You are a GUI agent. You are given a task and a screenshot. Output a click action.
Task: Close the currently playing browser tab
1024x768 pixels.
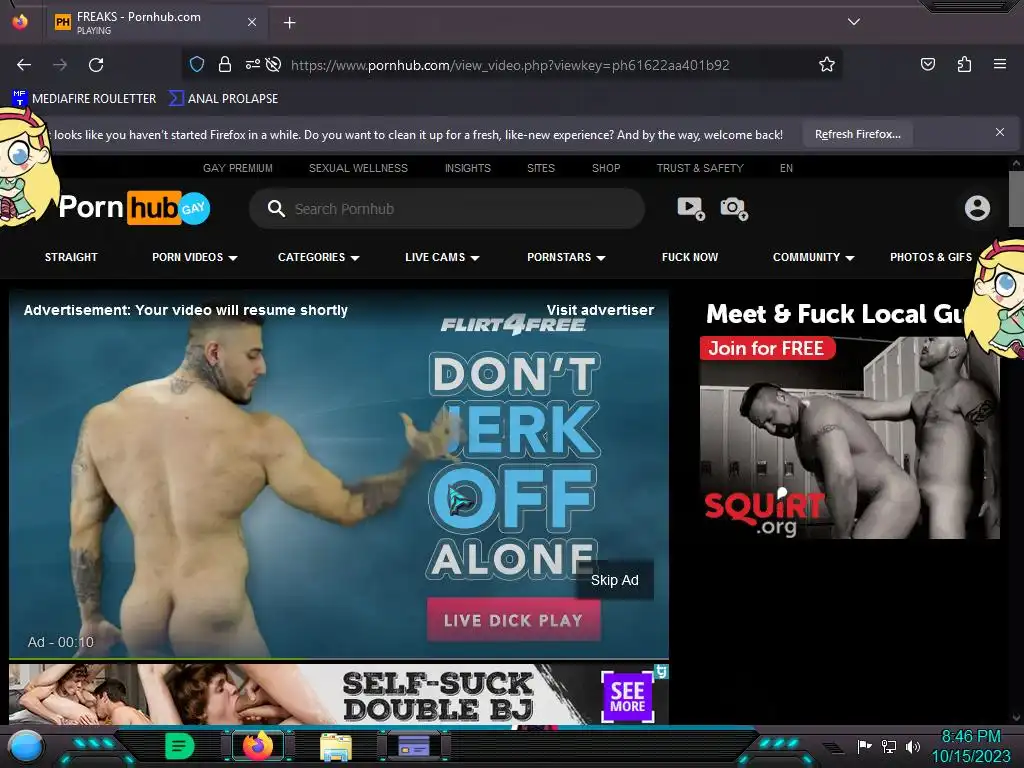[x=251, y=22]
